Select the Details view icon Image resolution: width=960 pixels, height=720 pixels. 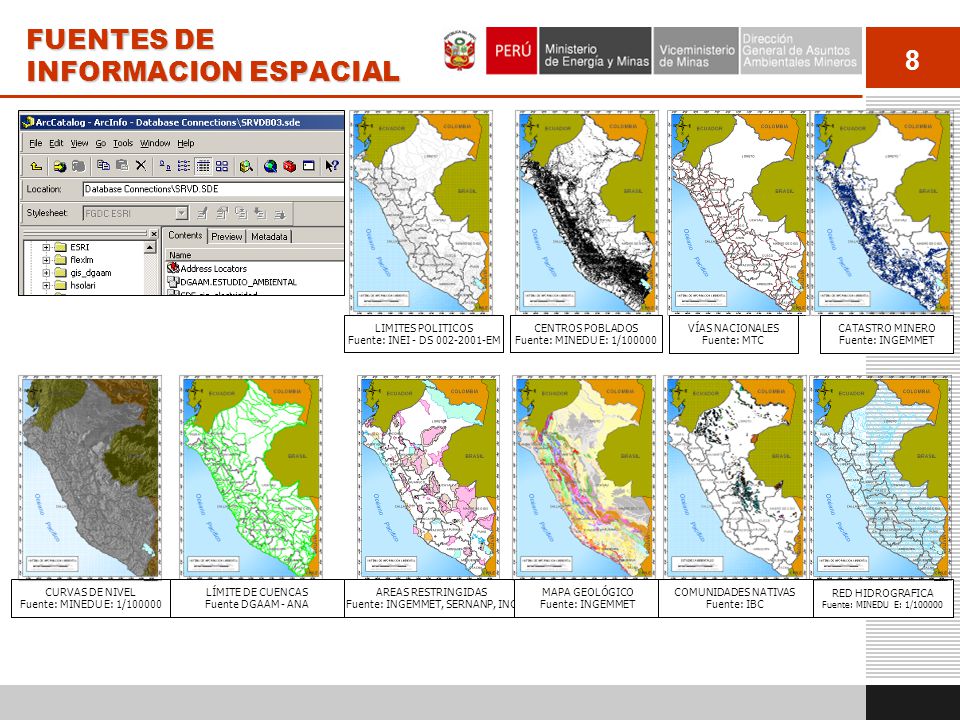point(203,165)
